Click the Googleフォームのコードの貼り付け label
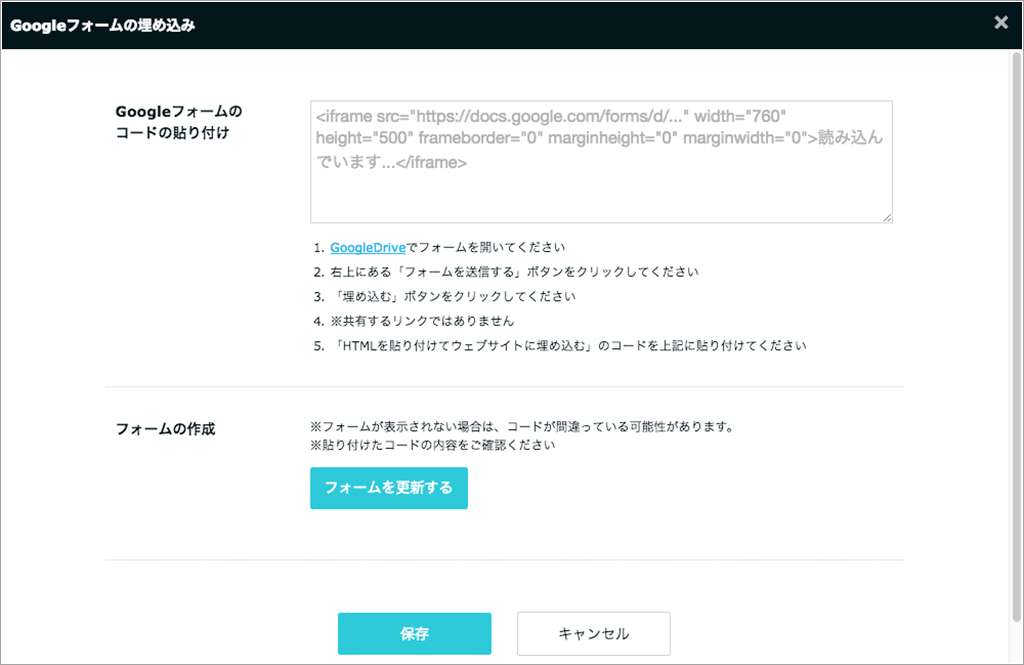Viewport: 1024px width, 665px height. (178, 122)
